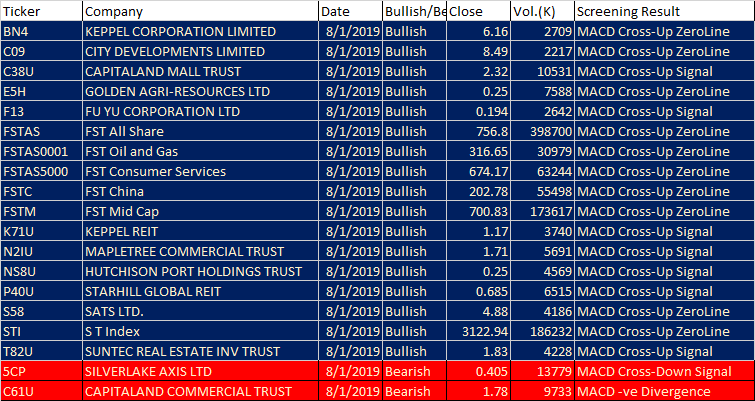Select FST Oil and Gas cell

(200, 152)
